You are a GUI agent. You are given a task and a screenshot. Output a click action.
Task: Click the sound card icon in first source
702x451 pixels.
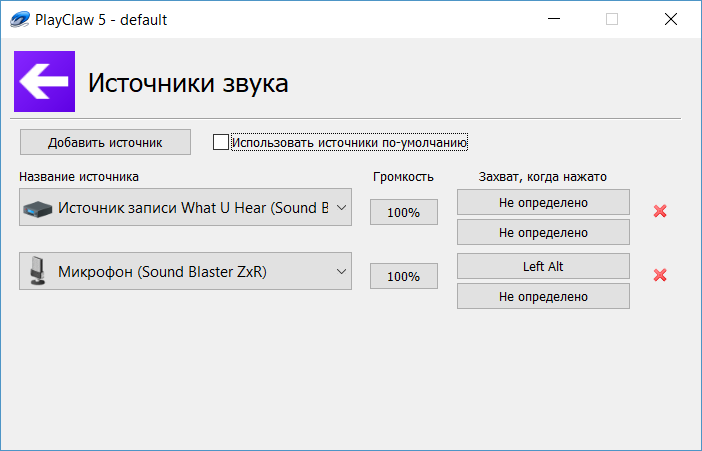[x=38, y=209]
